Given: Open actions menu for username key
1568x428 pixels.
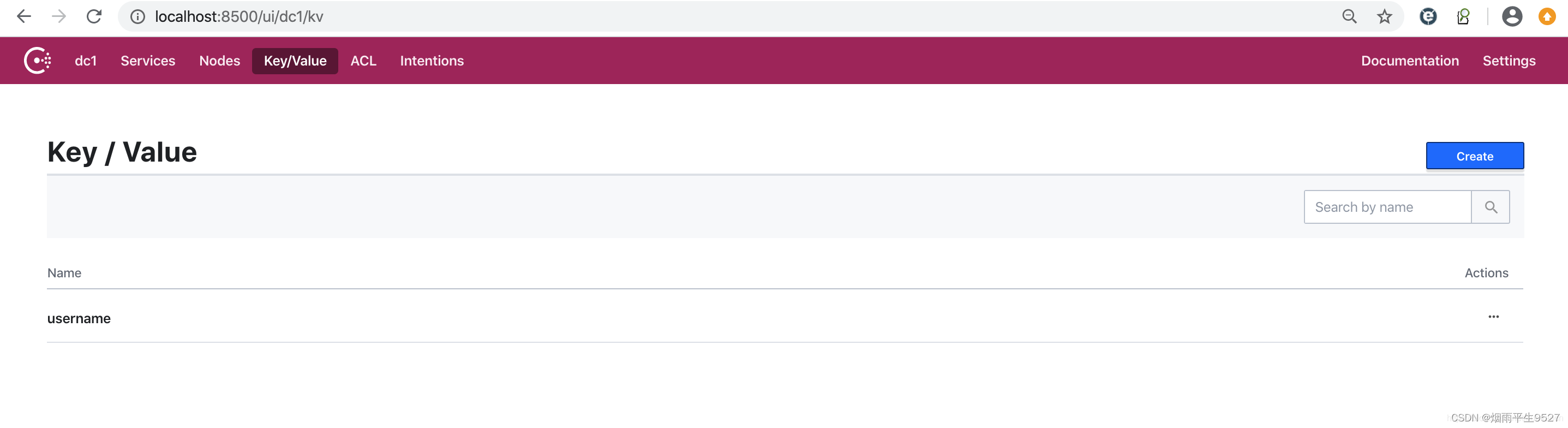Looking at the screenshot, I should 1493,317.
